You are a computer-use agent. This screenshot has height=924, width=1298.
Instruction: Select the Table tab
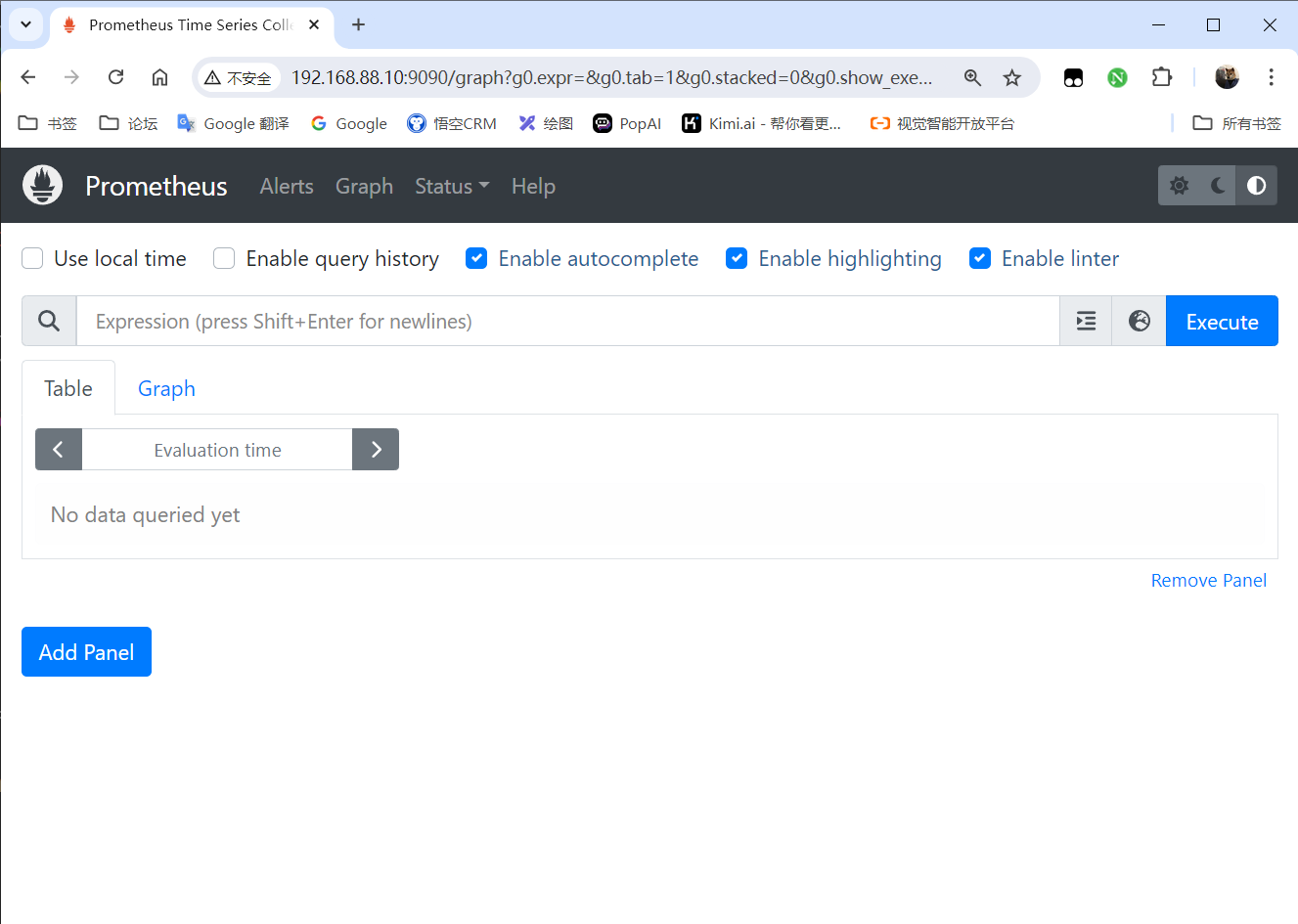[x=68, y=388]
